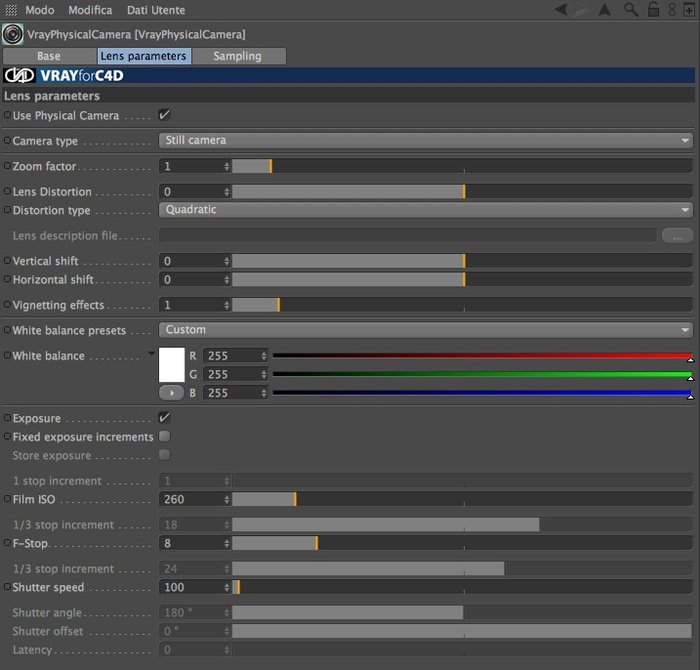Click the back arrow navigation icon

(x=561, y=9)
